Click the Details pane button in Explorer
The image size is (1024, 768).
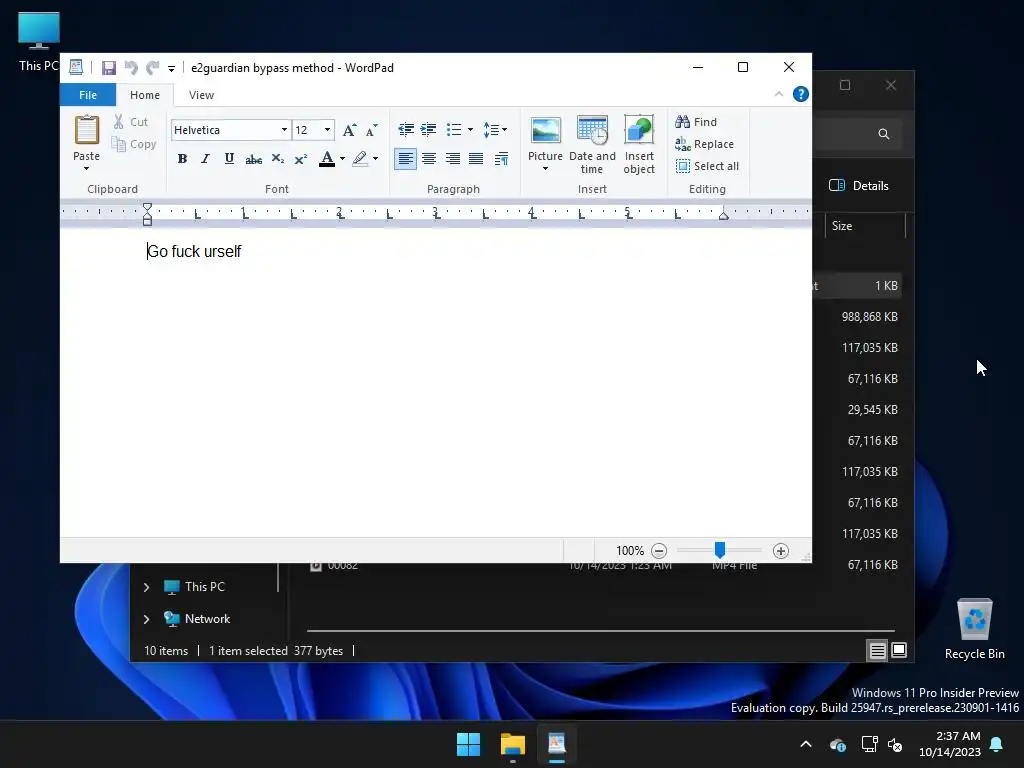tap(859, 185)
